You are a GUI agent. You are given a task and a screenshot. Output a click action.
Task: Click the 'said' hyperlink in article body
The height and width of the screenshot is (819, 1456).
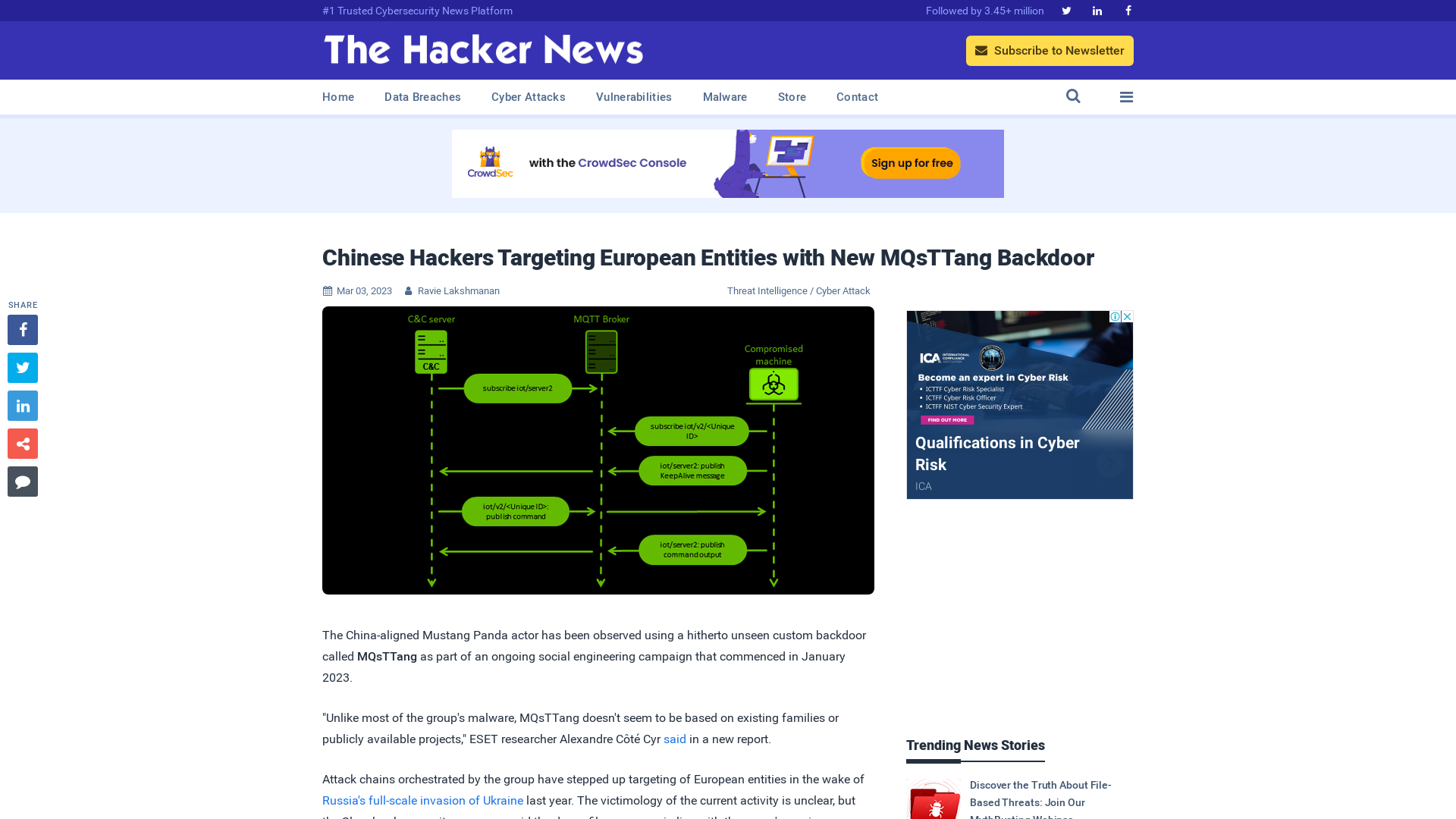(x=674, y=739)
